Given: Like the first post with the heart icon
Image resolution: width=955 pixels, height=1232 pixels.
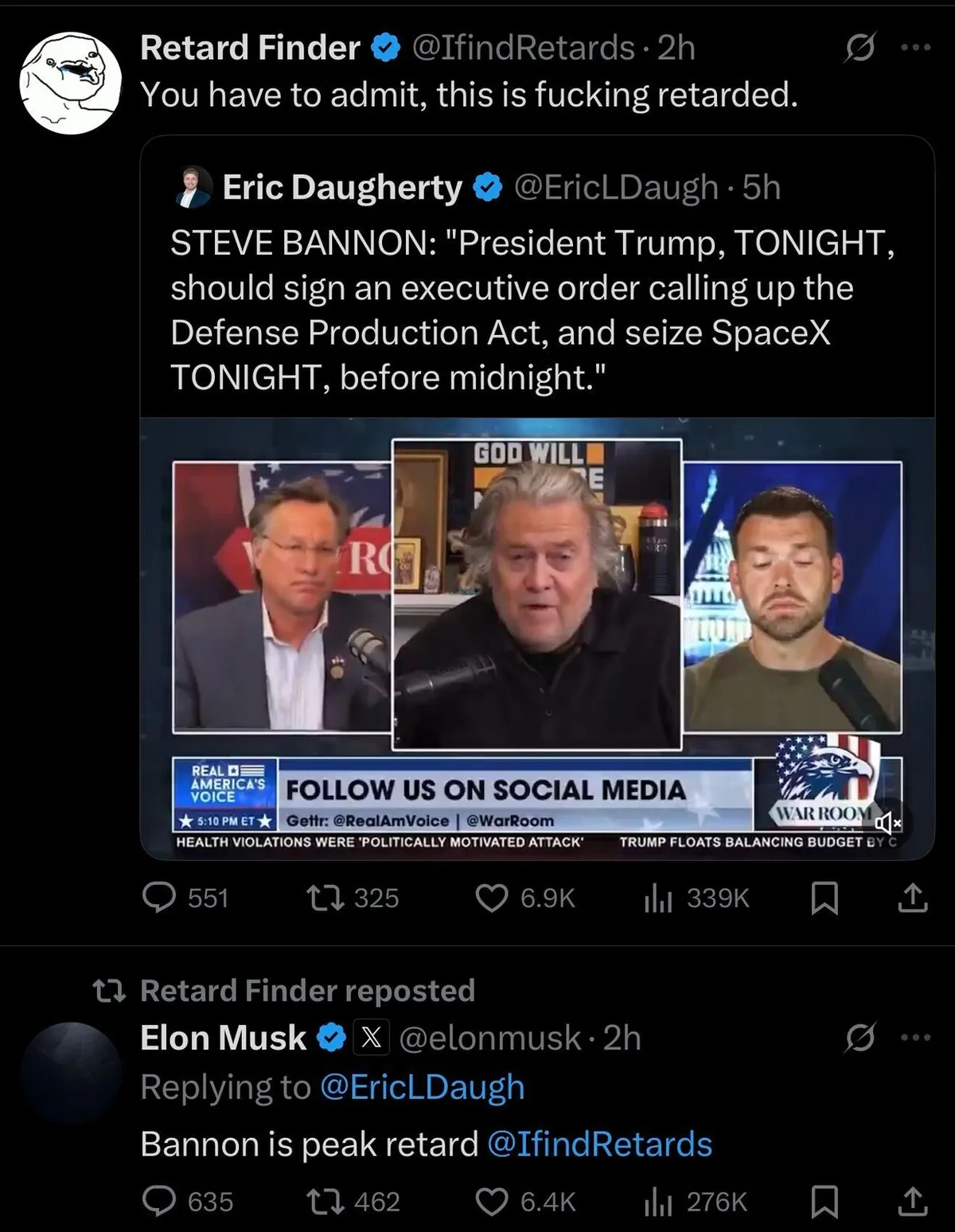Looking at the screenshot, I should tap(492, 898).
